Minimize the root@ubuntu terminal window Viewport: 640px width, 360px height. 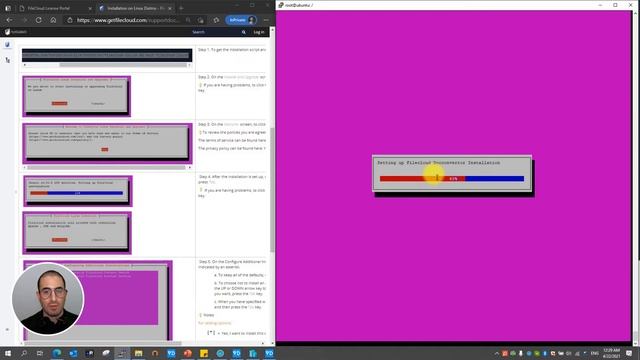[600, 5]
